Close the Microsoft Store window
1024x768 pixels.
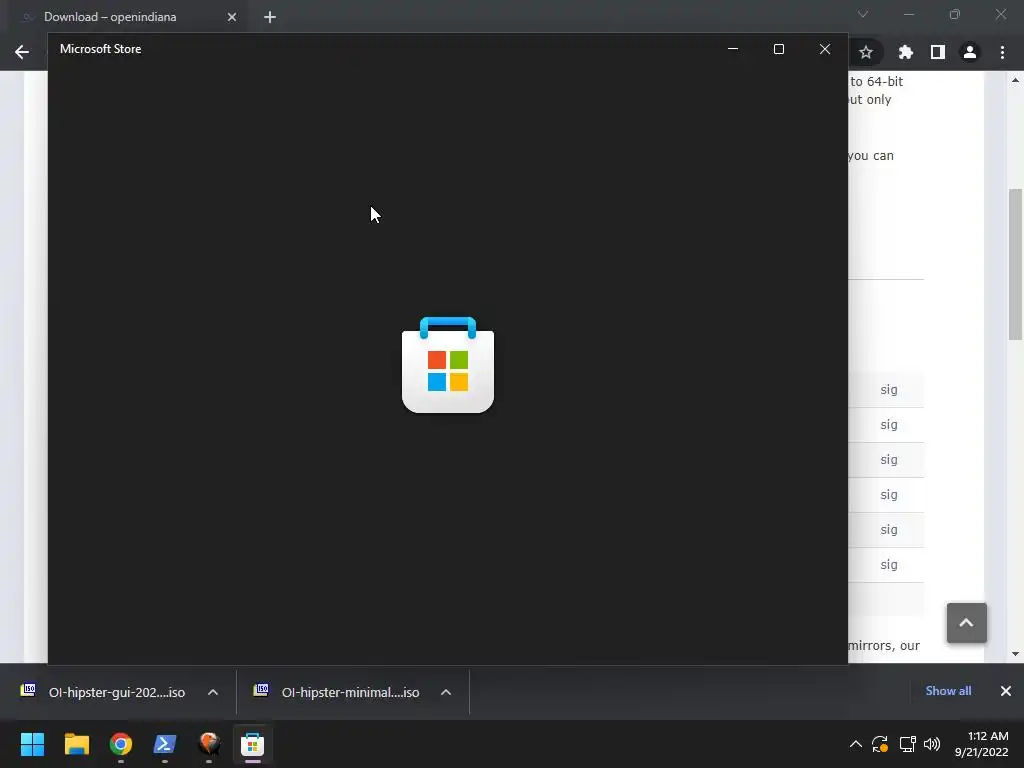825,49
